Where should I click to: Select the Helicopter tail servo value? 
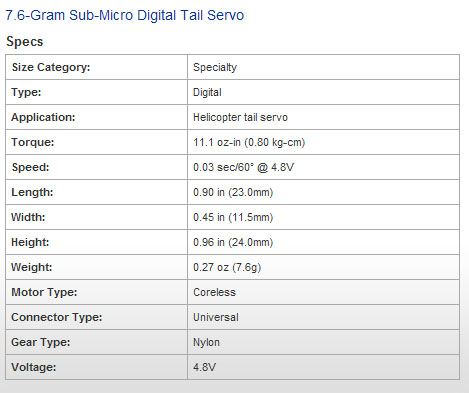[x=240, y=117]
